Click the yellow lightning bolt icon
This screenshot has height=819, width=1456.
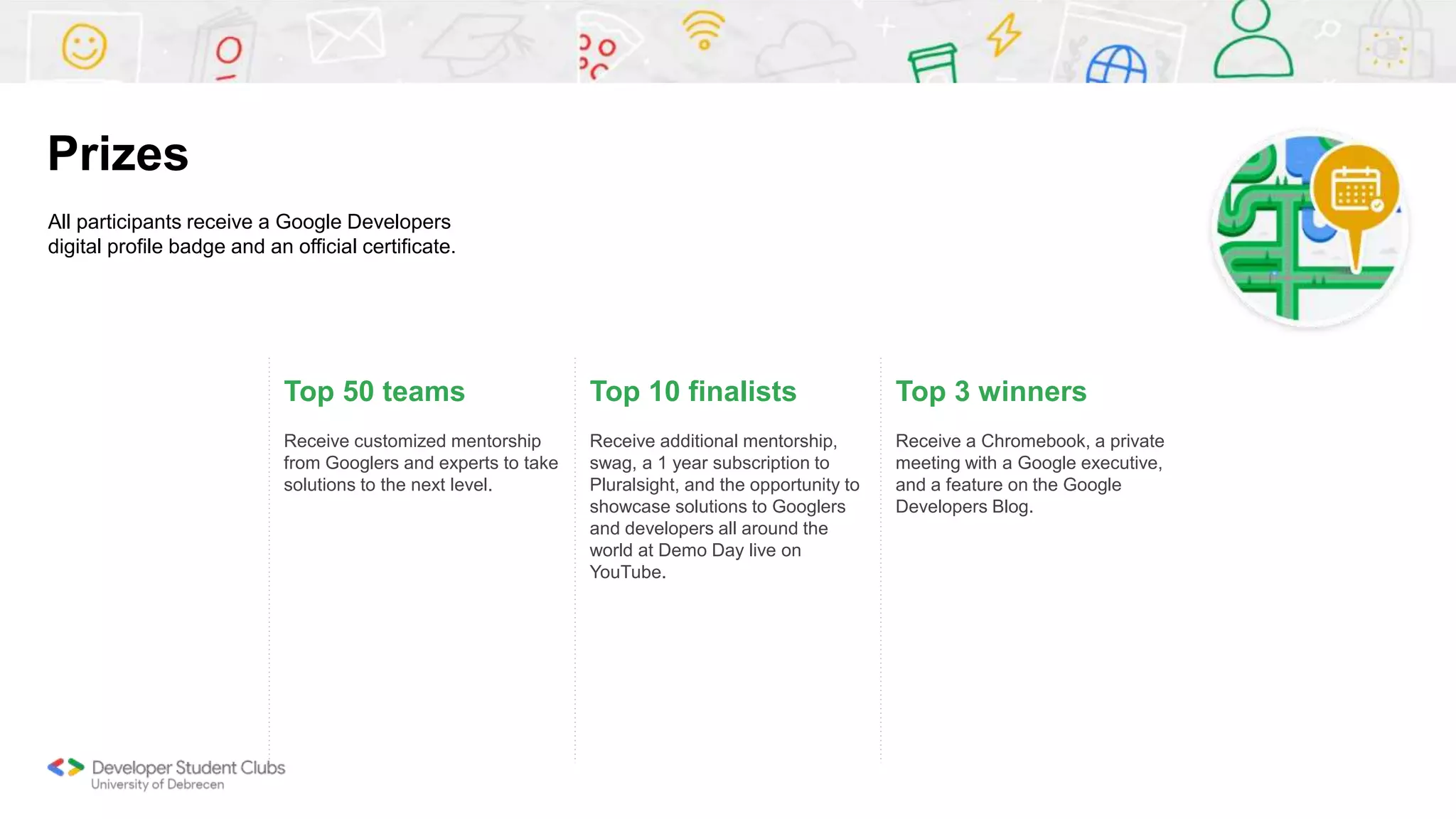coord(1004,35)
